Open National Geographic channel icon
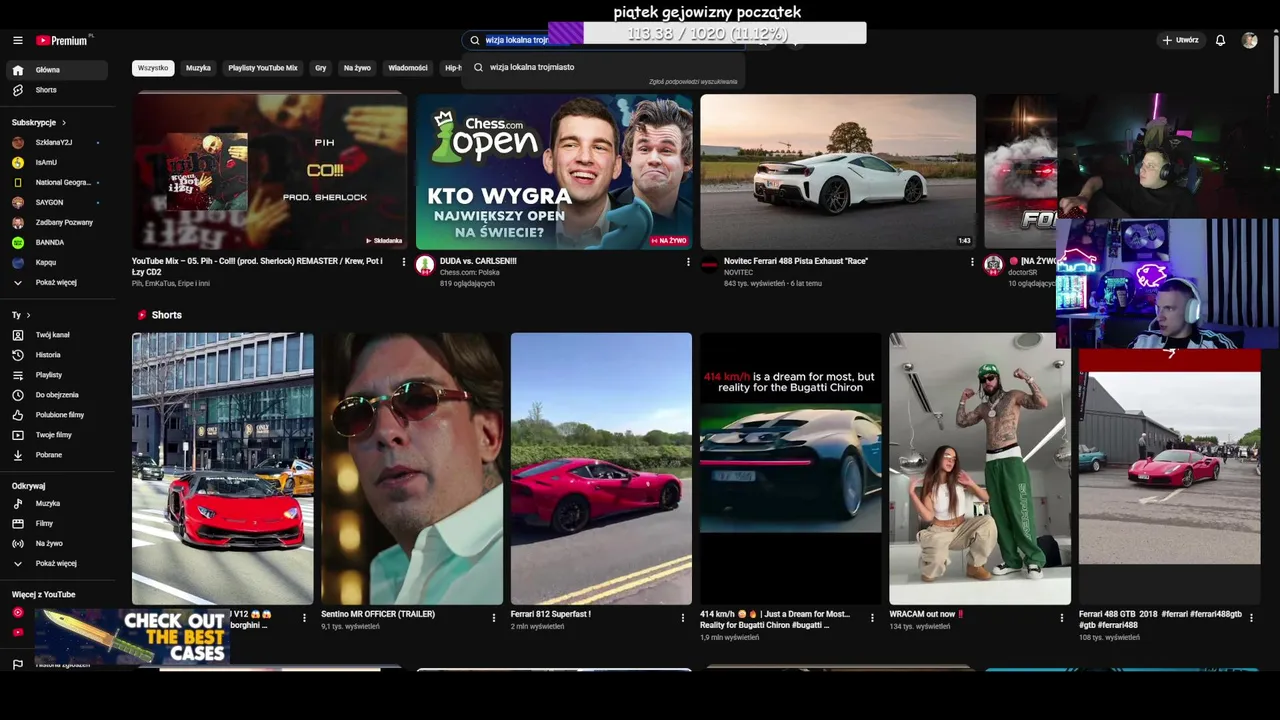The height and width of the screenshot is (720, 1280). coord(18,182)
